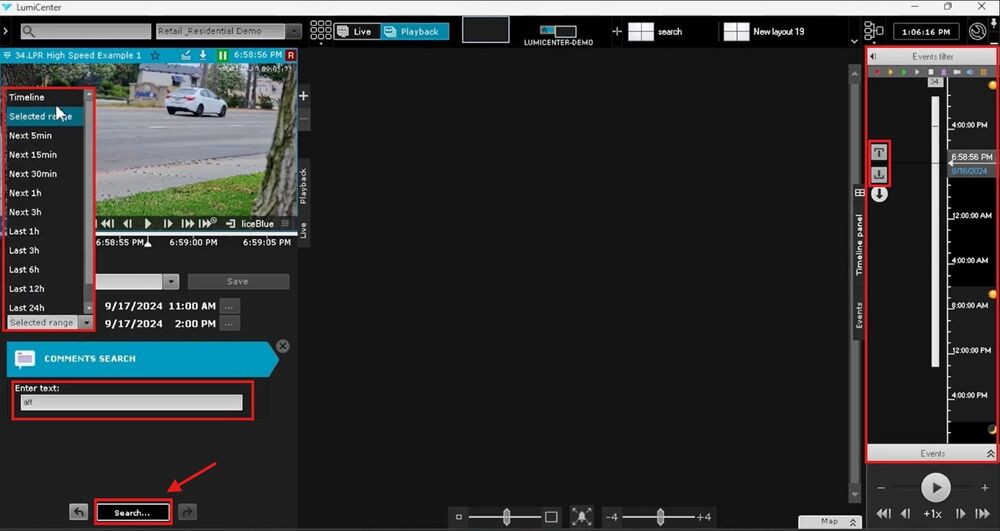Image resolution: width=1000 pixels, height=531 pixels.
Task: Switch to Playback mode
Action: click(412, 32)
